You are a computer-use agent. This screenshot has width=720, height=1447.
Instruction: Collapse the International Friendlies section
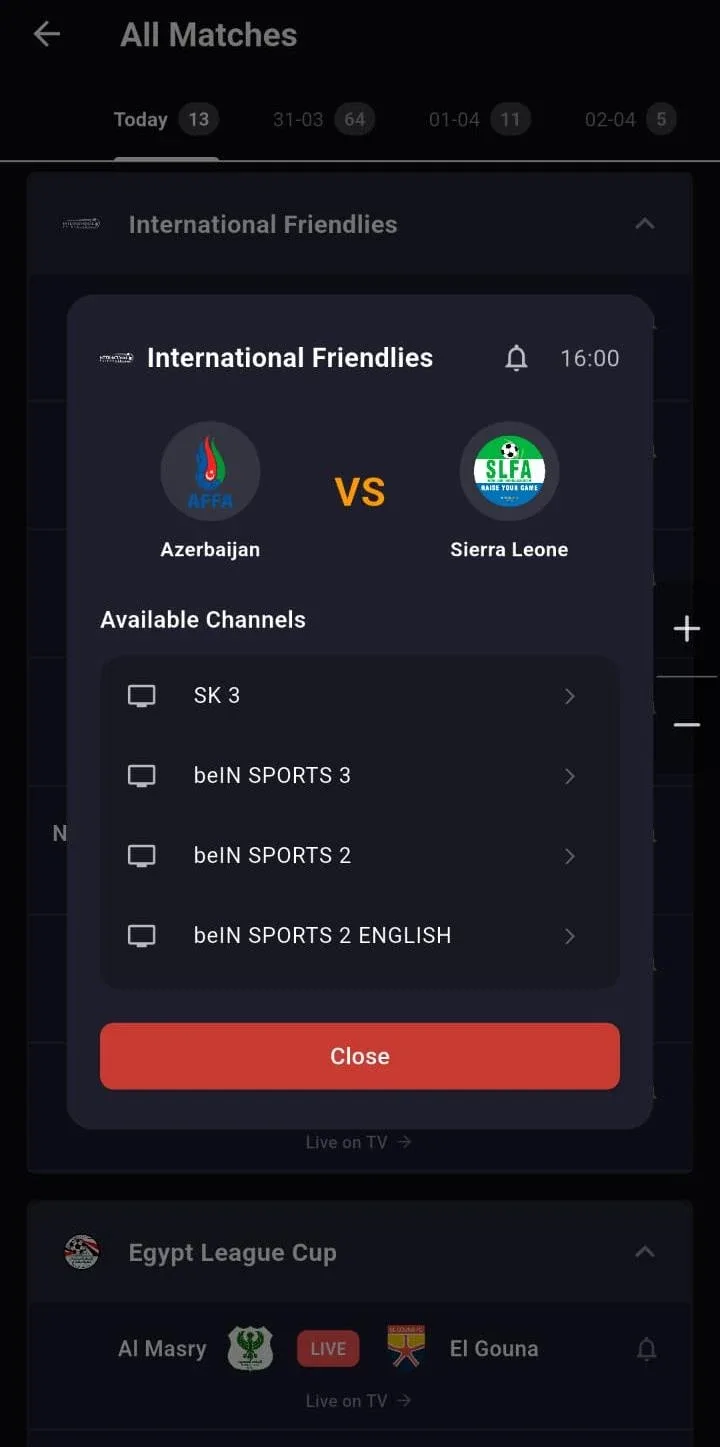[645, 223]
